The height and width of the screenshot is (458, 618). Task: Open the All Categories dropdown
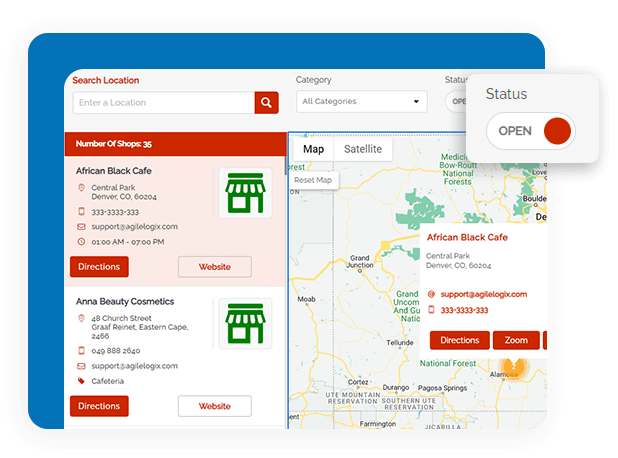(361, 101)
